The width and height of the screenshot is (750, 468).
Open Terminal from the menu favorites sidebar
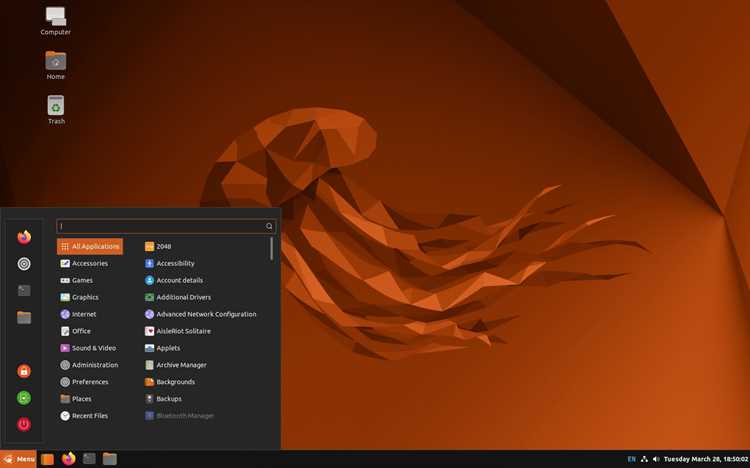(24, 290)
